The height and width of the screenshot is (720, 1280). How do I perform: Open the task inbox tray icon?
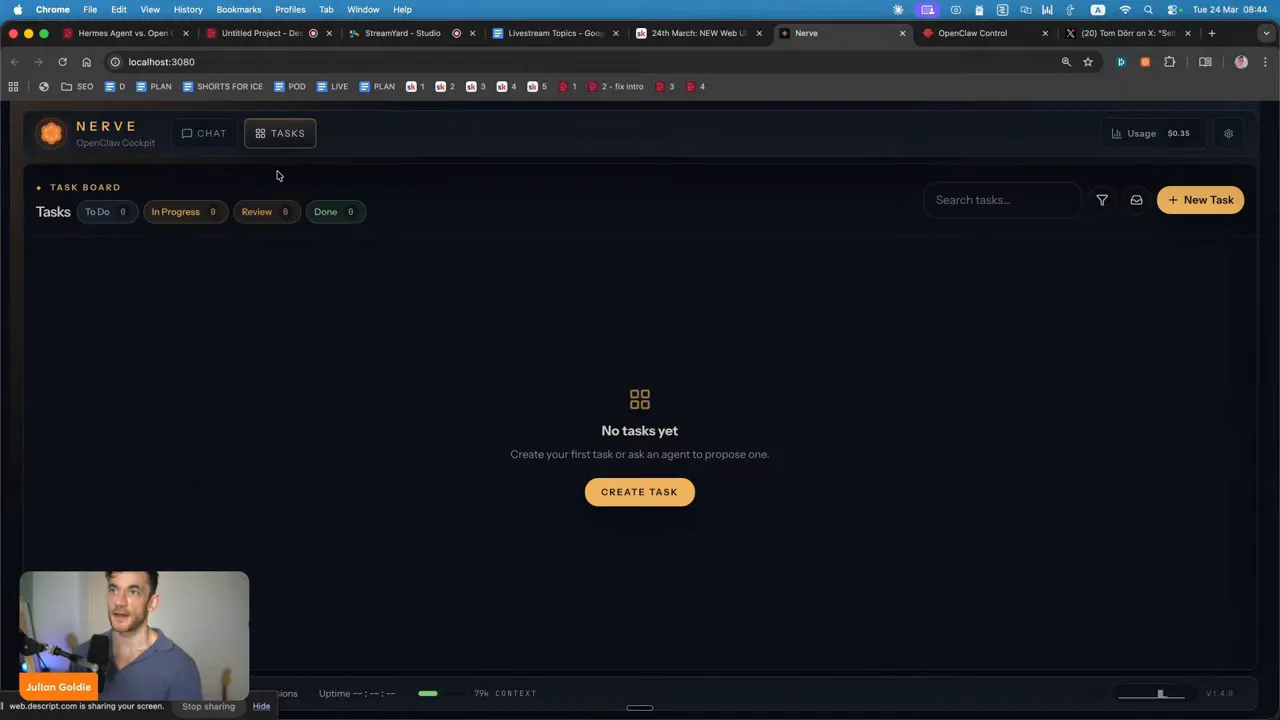coord(1136,200)
